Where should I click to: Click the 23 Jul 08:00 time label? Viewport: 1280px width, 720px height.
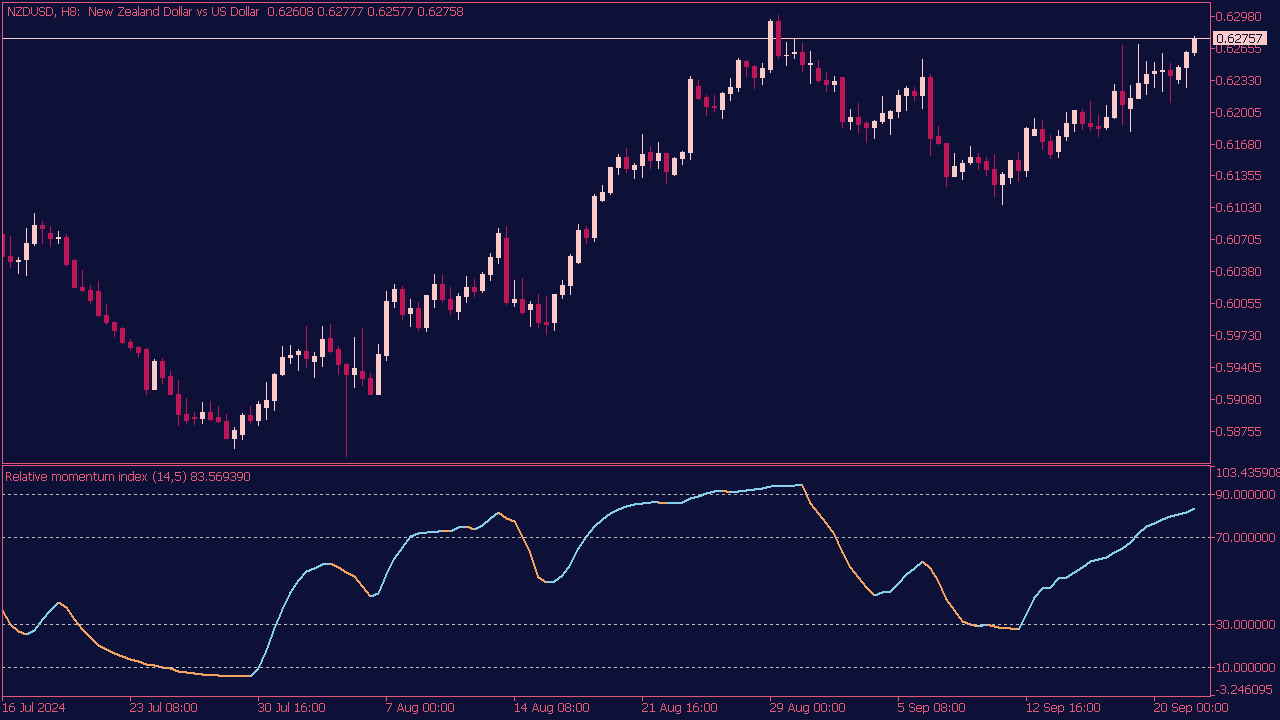163,708
